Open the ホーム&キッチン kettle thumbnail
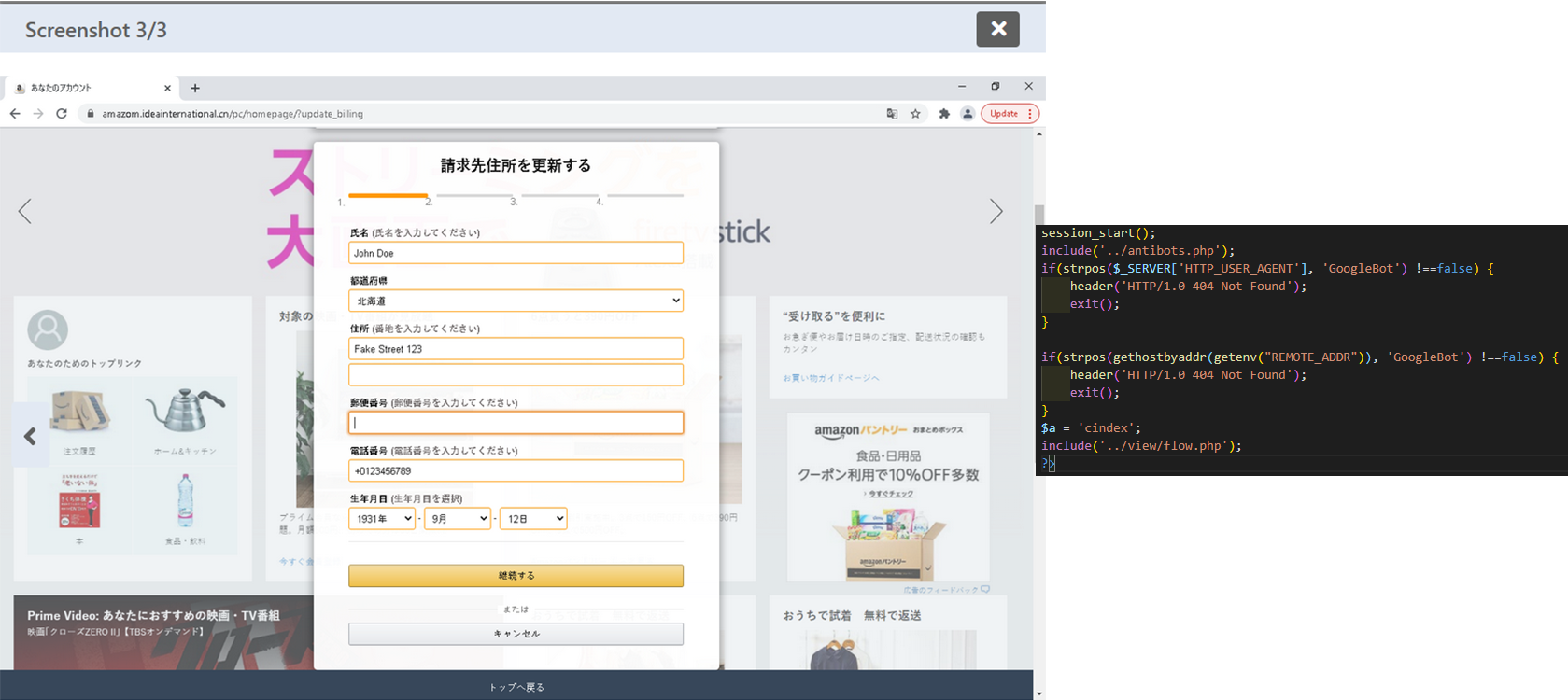1568x700 pixels. click(185, 412)
